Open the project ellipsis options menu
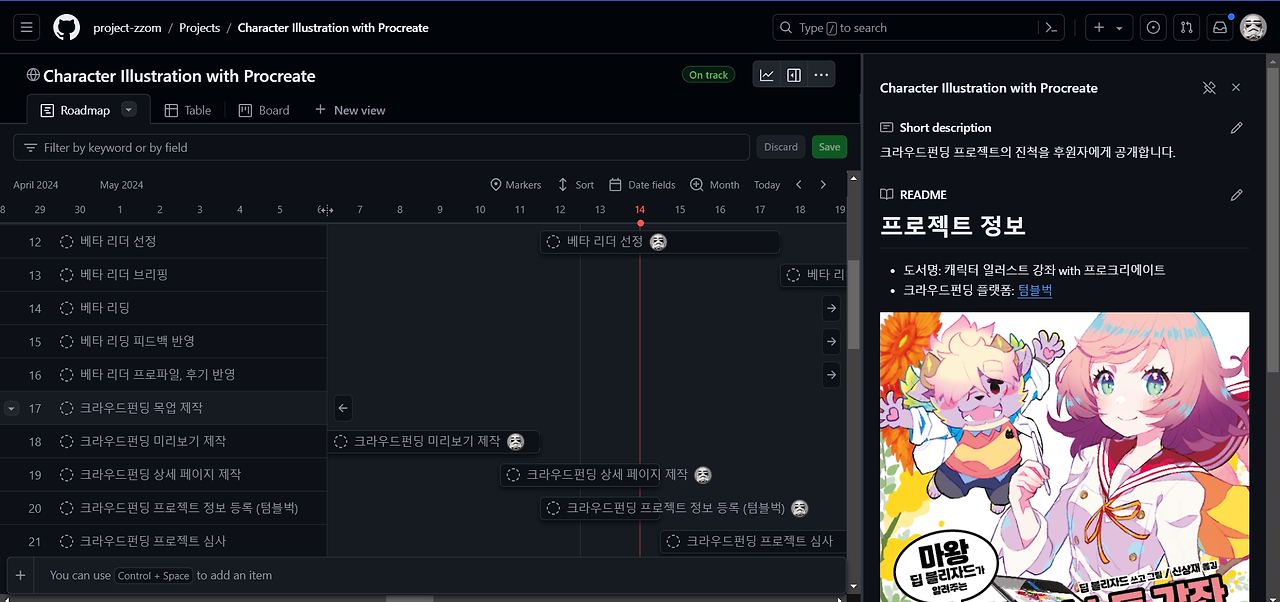 (x=821, y=74)
